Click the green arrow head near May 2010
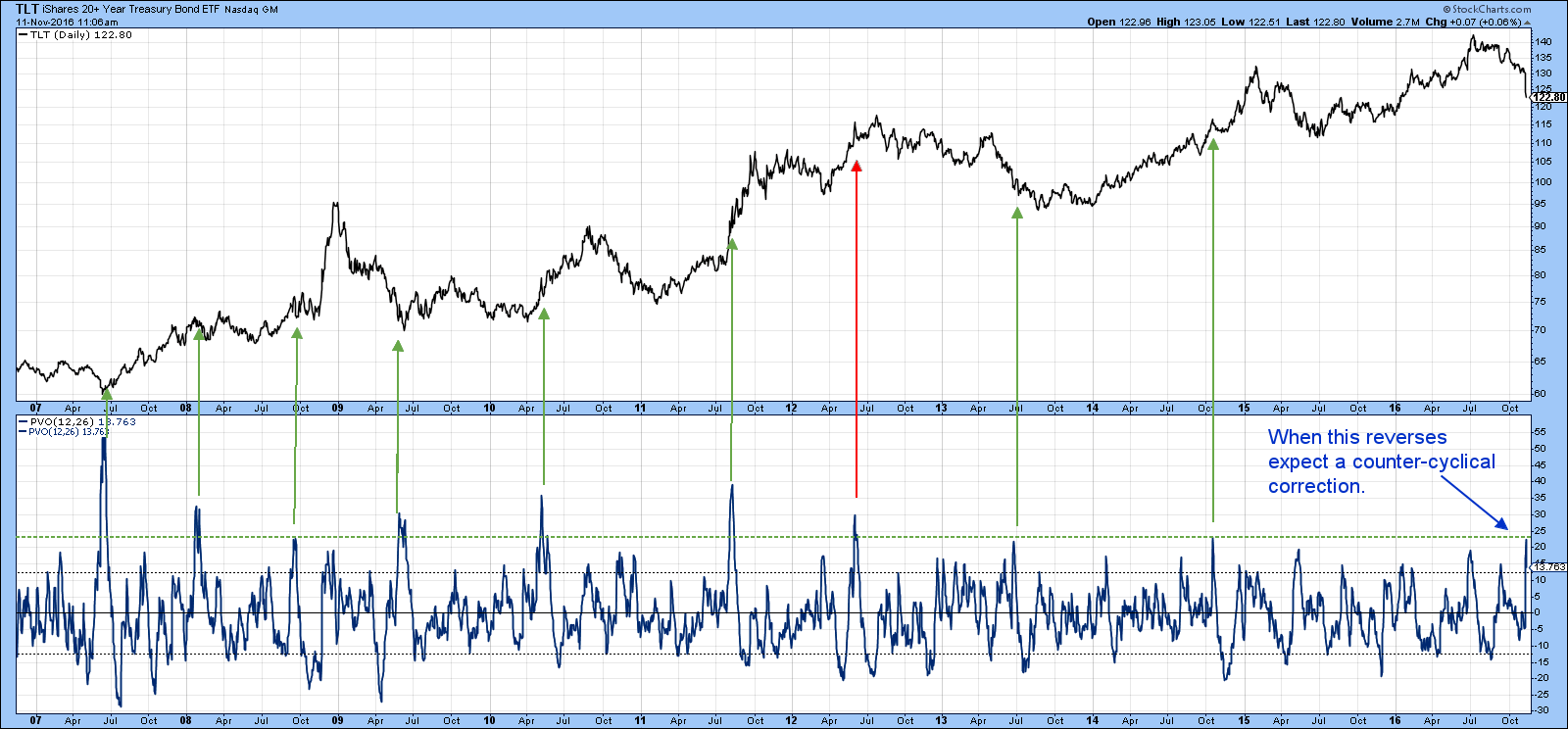The image size is (1568, 729). pyautogui.click(x=544, y=314)
